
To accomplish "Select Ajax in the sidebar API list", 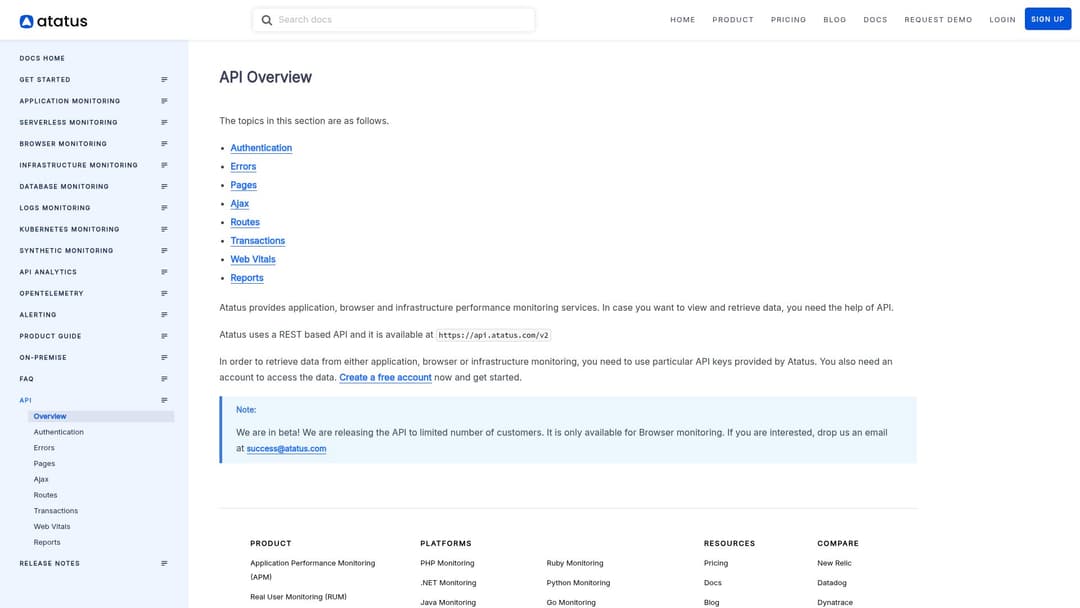I will tap(41, 480).
